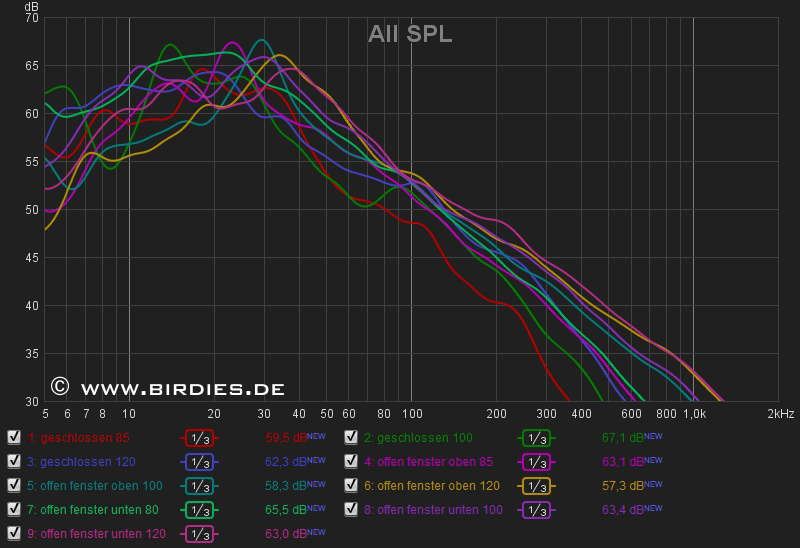Hide the geschlossen 85 trace via its checkbox
Image resolution: width=800 pixels, height=548 pixels.
tap(14, 437)
